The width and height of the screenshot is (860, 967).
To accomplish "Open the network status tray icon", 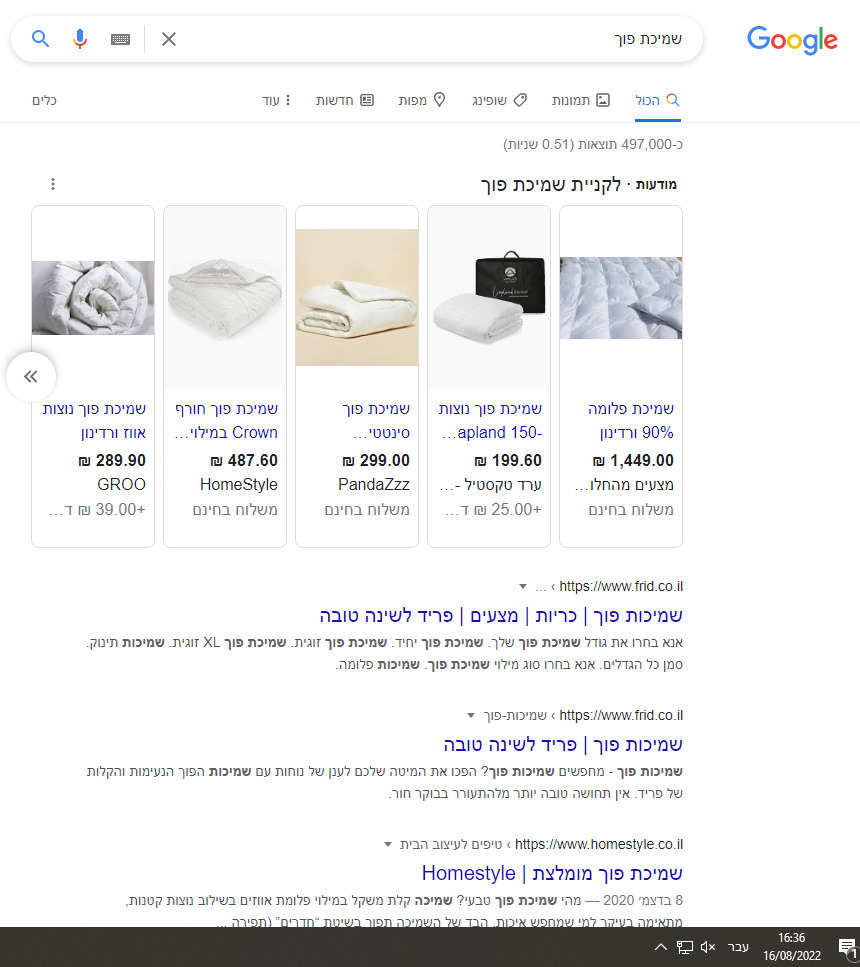I will pyautogui.click(x=685, y=947).
